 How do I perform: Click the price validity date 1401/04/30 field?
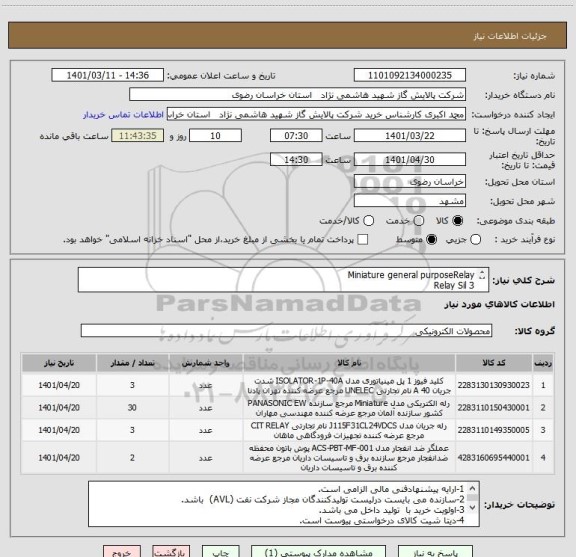[x=410, y=159]
